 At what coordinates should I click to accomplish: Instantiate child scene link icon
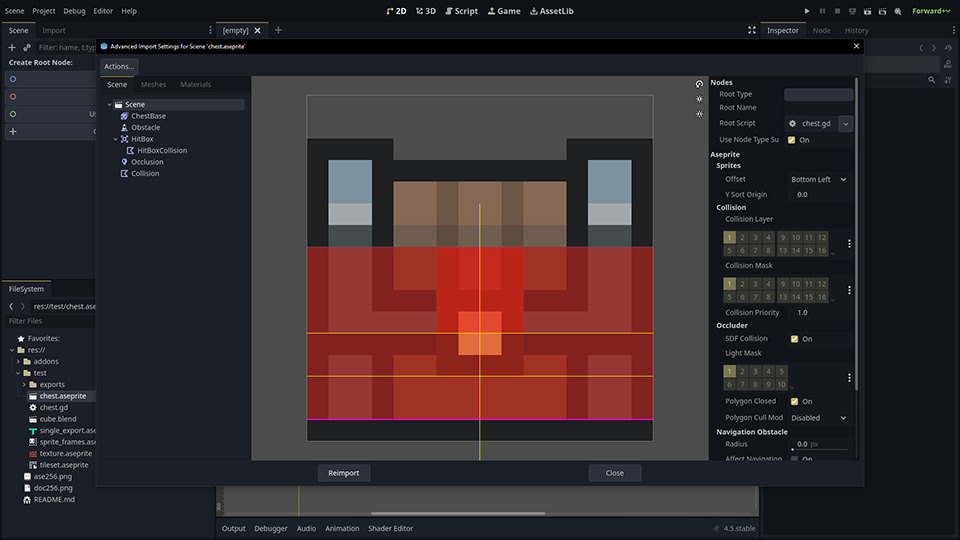click(x=27, y=47)
